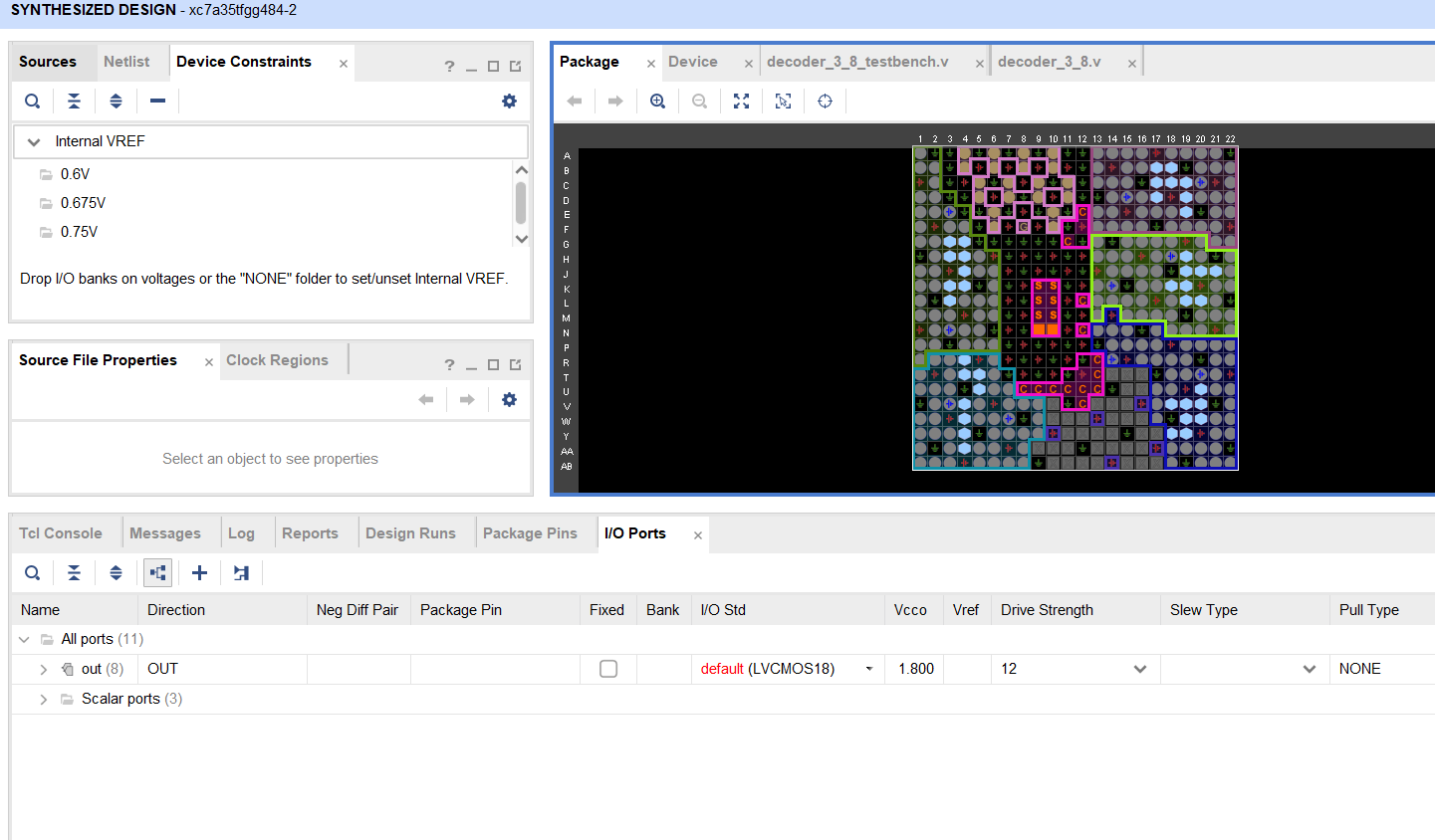Collapse the Internal VREF section
Viewport: 1435px width, 840px height.
pyautogui.click(x=34, y=141)
